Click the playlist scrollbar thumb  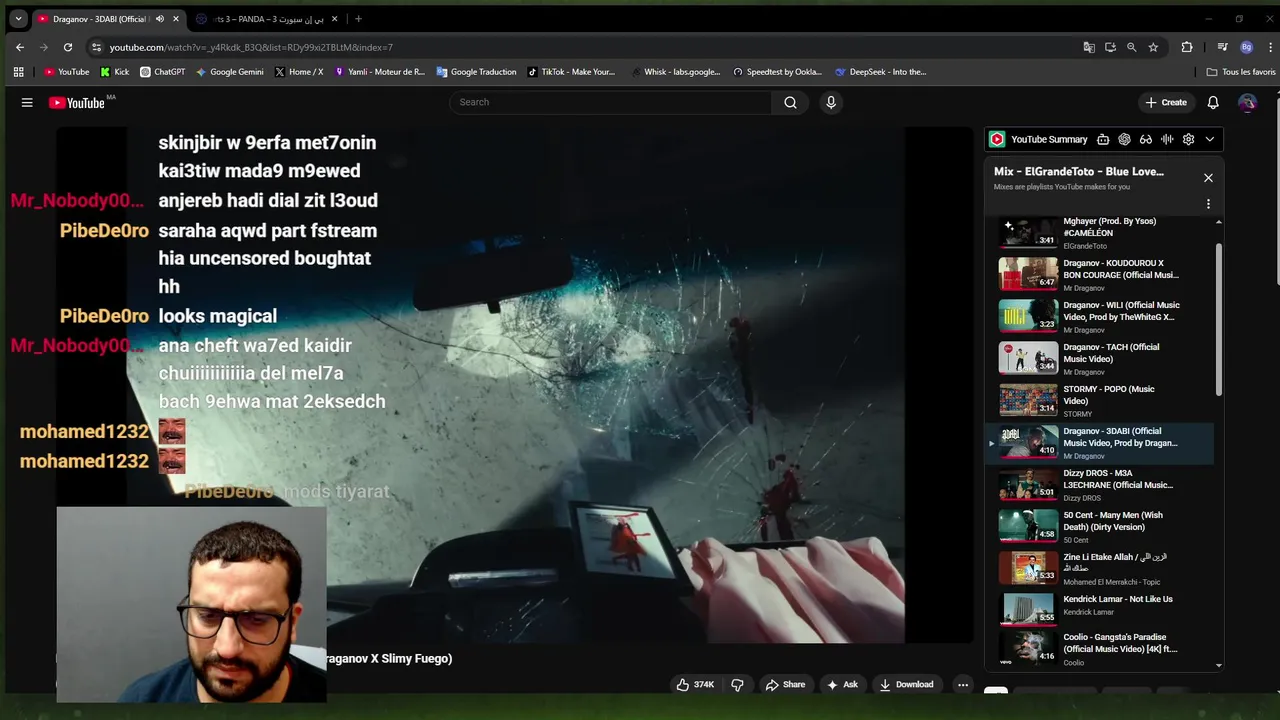tap(1218, 318)
